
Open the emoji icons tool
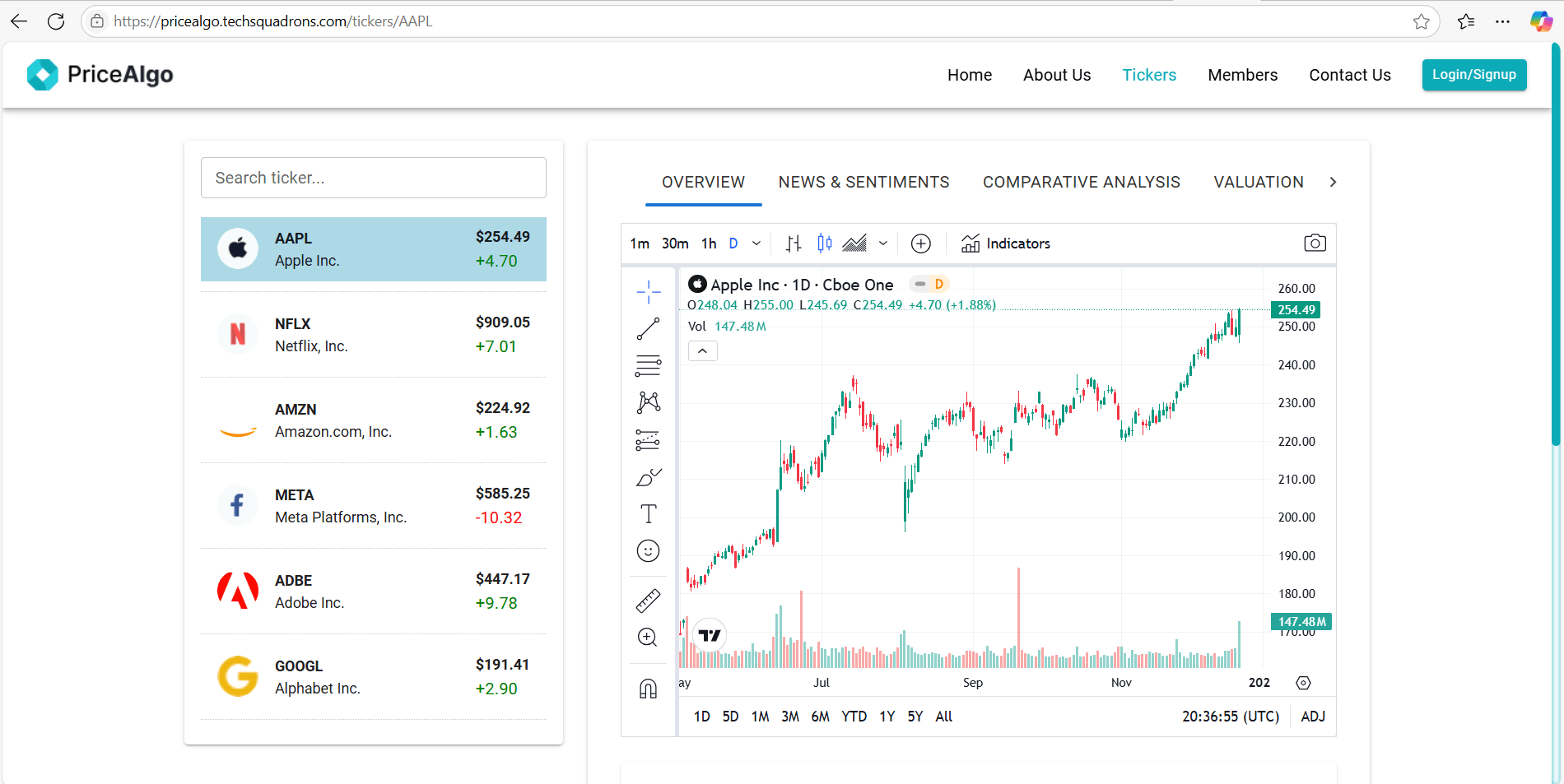pyautogui.click(x=648, y=551)
